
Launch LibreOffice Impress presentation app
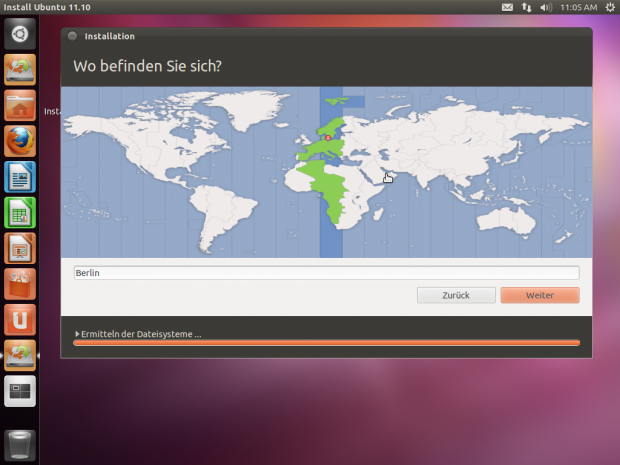tap(20, 248)
